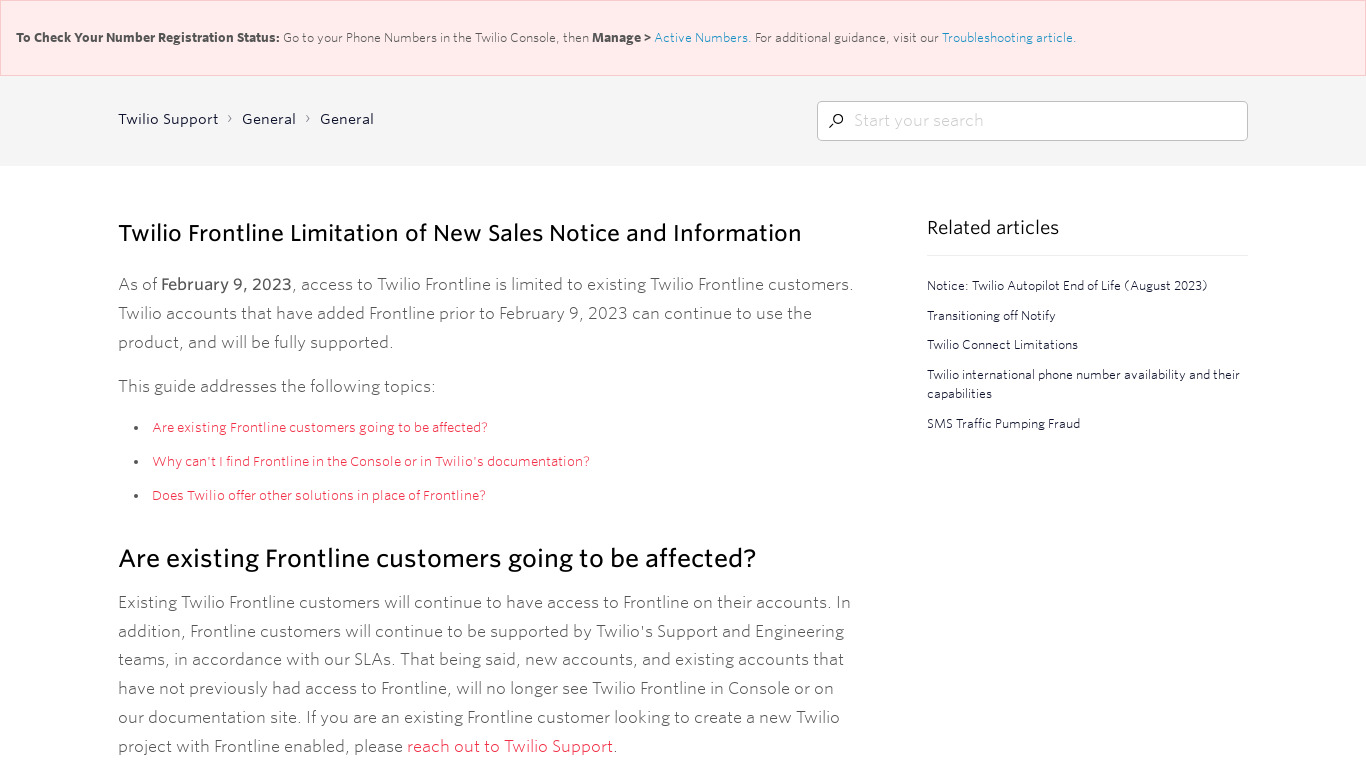Open 'SMS Traffic Pumping Fraud' article

1003,424
